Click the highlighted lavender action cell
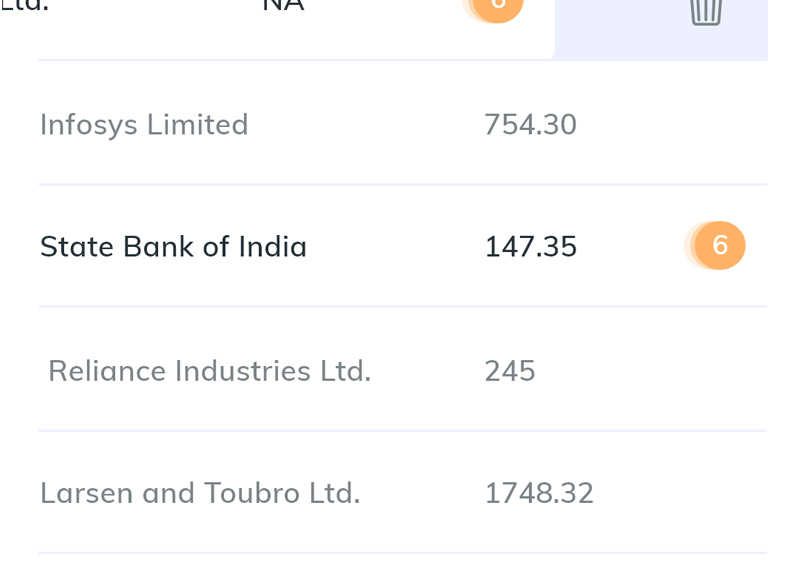 click(x=661, y=29)
